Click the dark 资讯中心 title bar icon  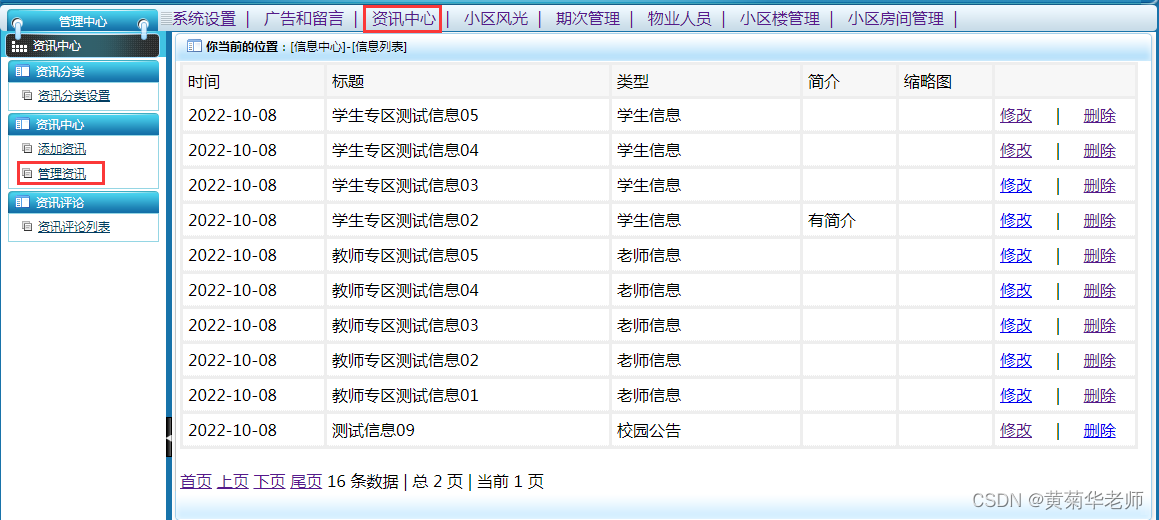coord(20,47)
